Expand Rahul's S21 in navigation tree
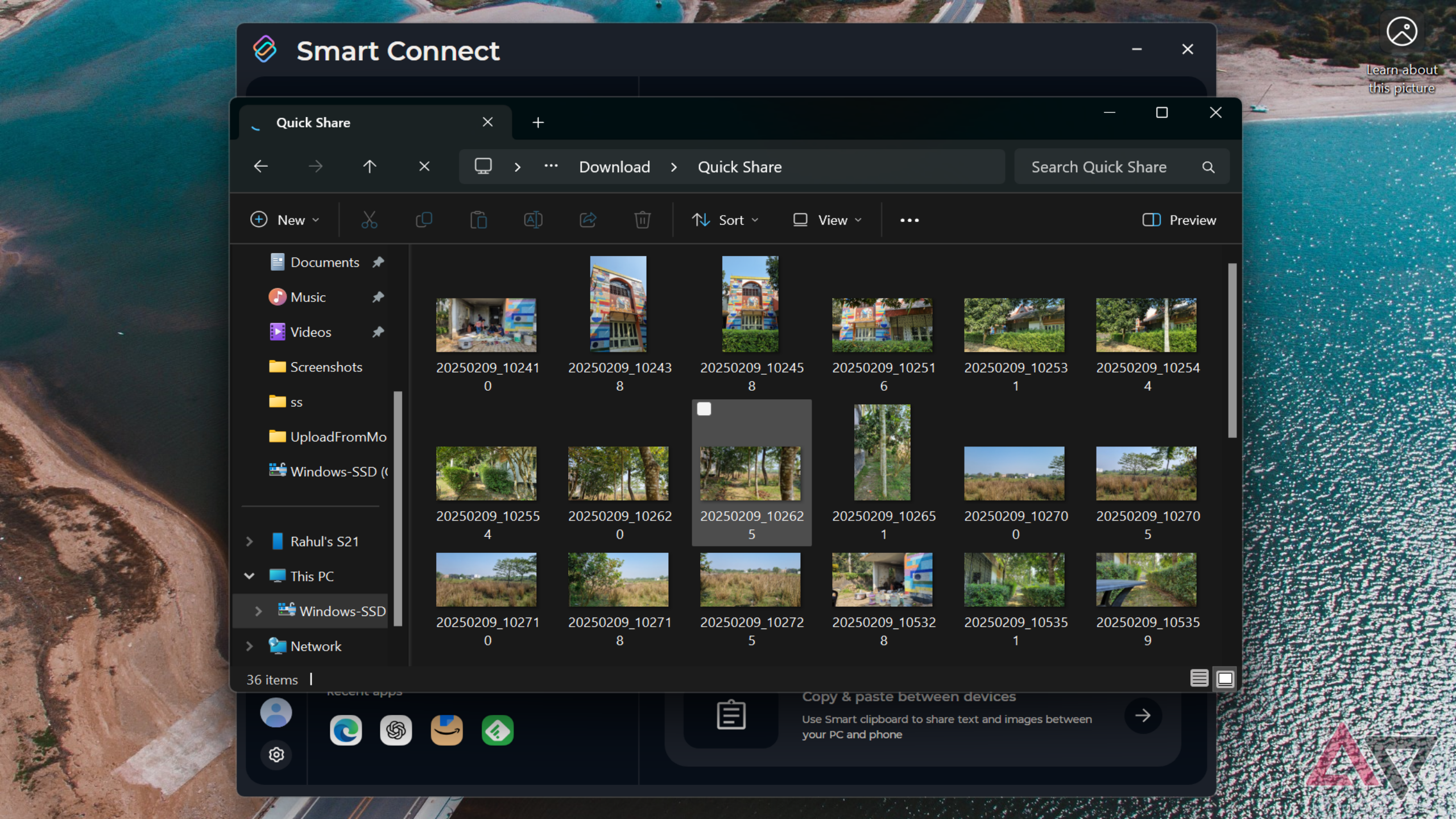The height and width of the screenshot is (819, 1456). pyautogui.click(x=249, y=541)
